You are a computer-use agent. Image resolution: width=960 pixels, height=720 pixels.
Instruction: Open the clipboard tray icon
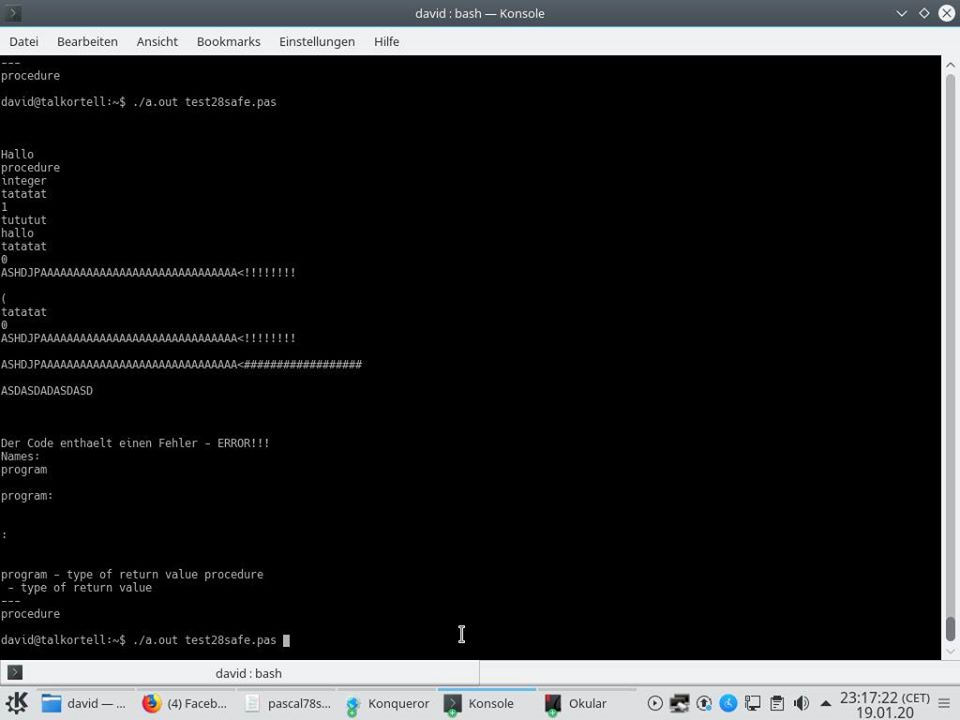pyautogui.click(x=777, y=703)
